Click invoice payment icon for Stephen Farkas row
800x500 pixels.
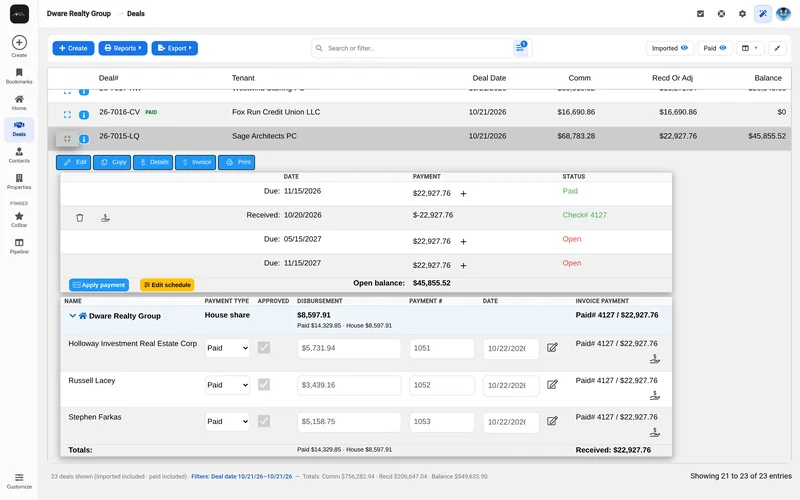[x=655, y=433]
